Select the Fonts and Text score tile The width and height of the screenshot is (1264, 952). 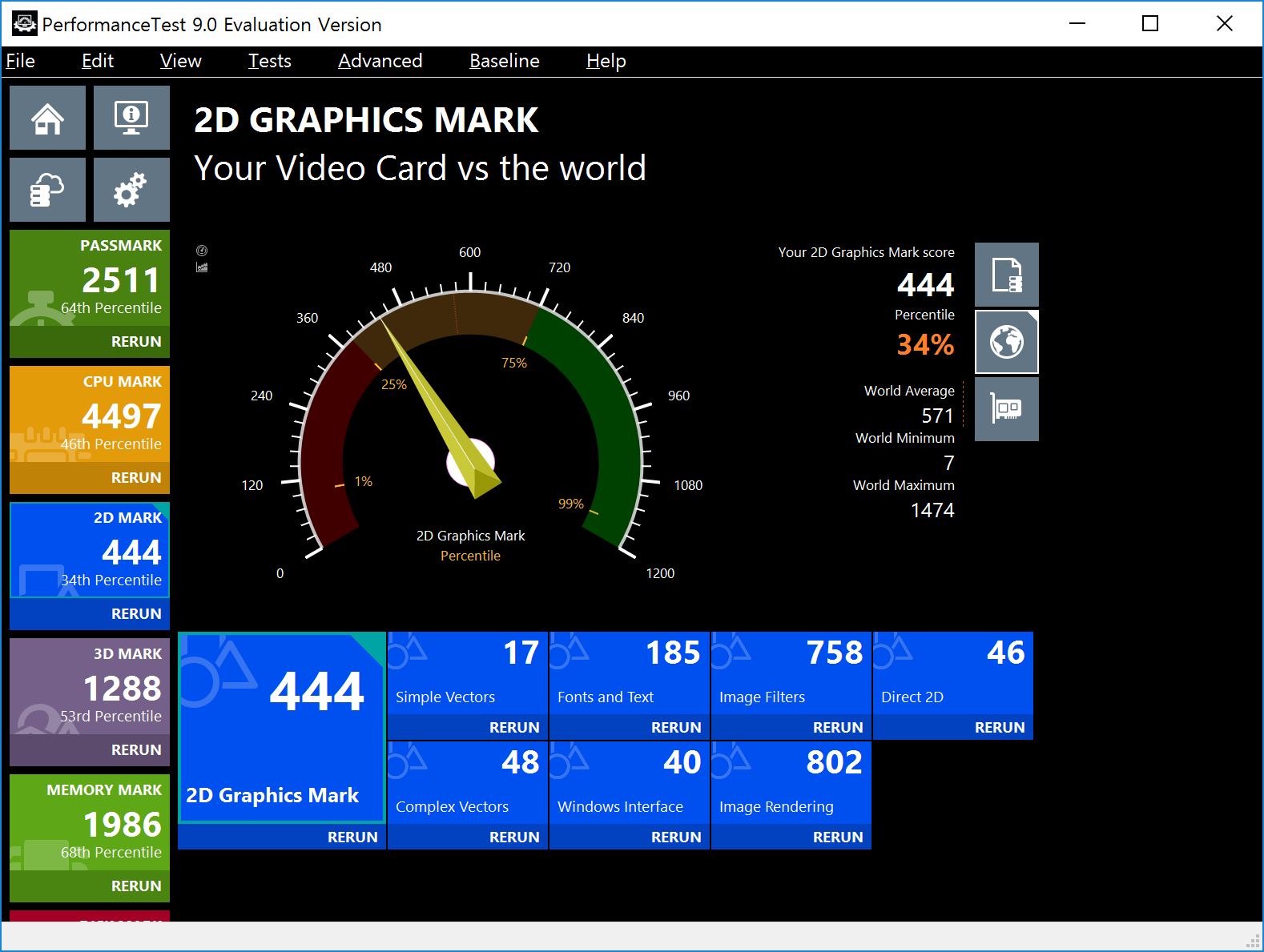coord(630,673)
